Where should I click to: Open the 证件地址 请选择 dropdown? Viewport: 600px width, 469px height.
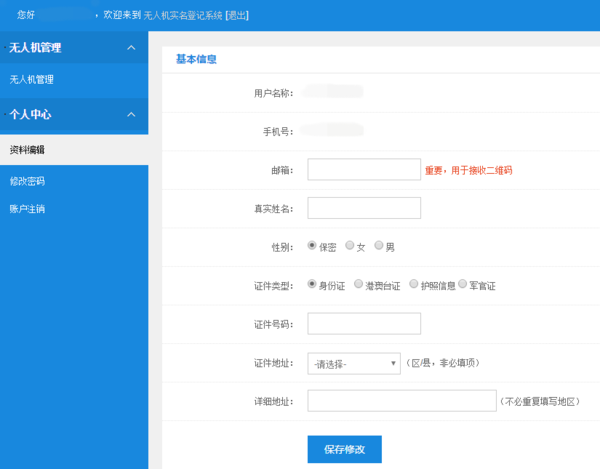tap(354, 363)
